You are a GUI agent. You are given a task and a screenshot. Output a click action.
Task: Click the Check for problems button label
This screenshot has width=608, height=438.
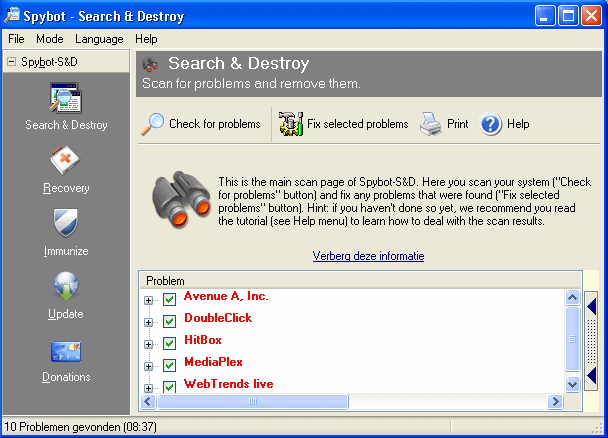(x=215, y=124)
